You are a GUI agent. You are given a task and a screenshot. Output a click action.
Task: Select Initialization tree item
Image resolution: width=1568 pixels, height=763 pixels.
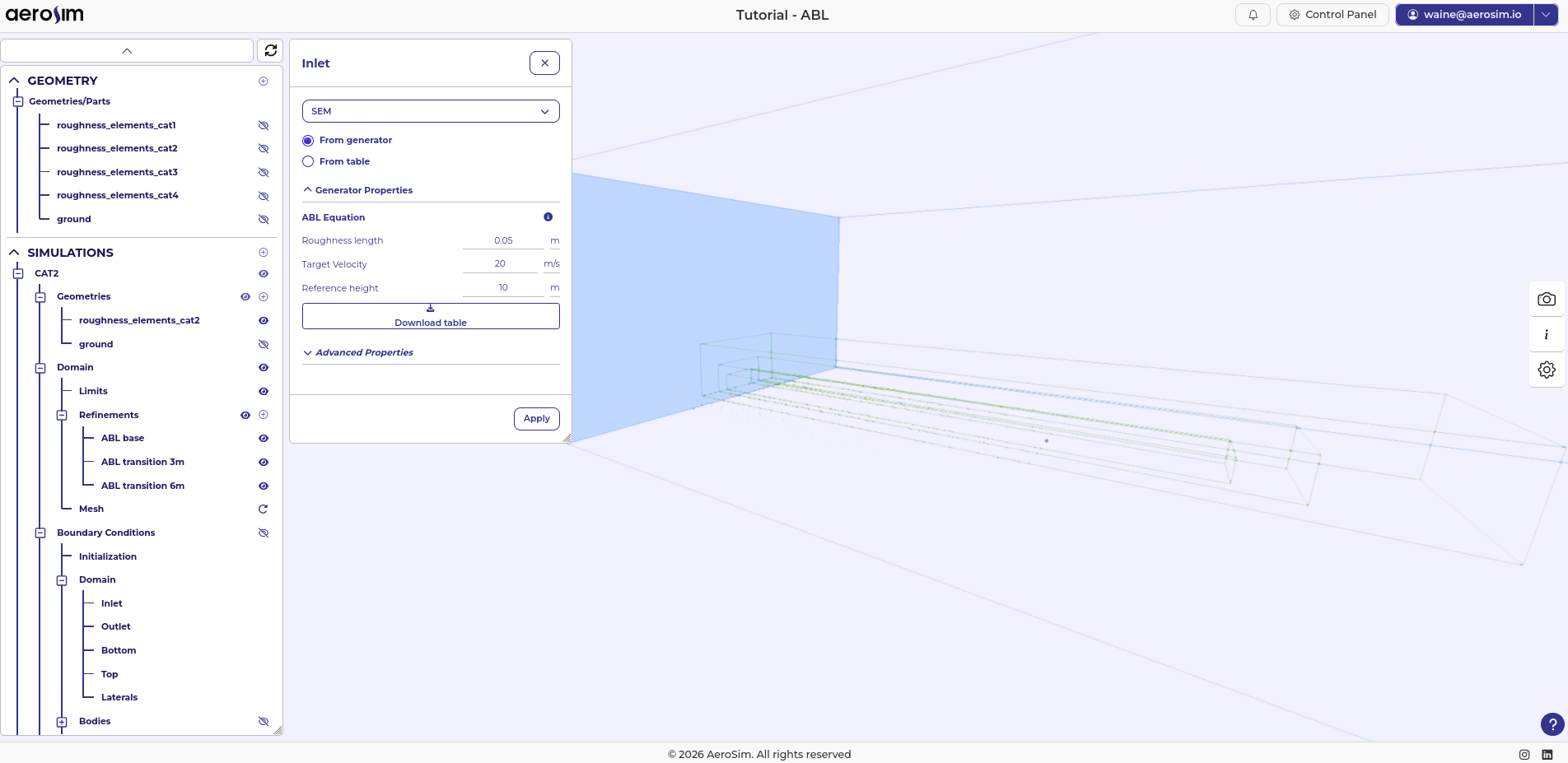(108, 556)
